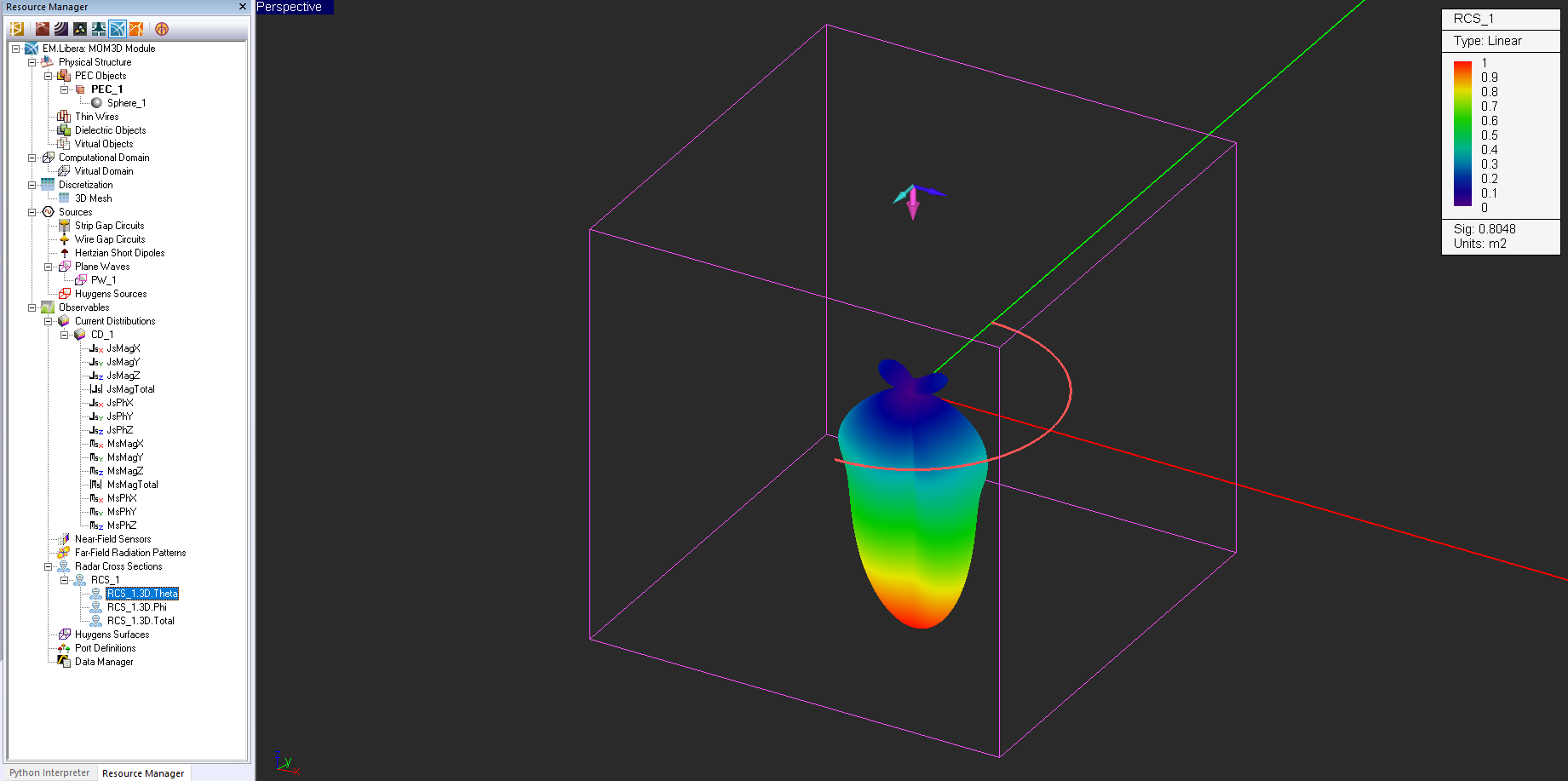Collapse the Current Distributions node
Image resolution: width=1568 pixels, height=781 pixels.
pos(48,321)
